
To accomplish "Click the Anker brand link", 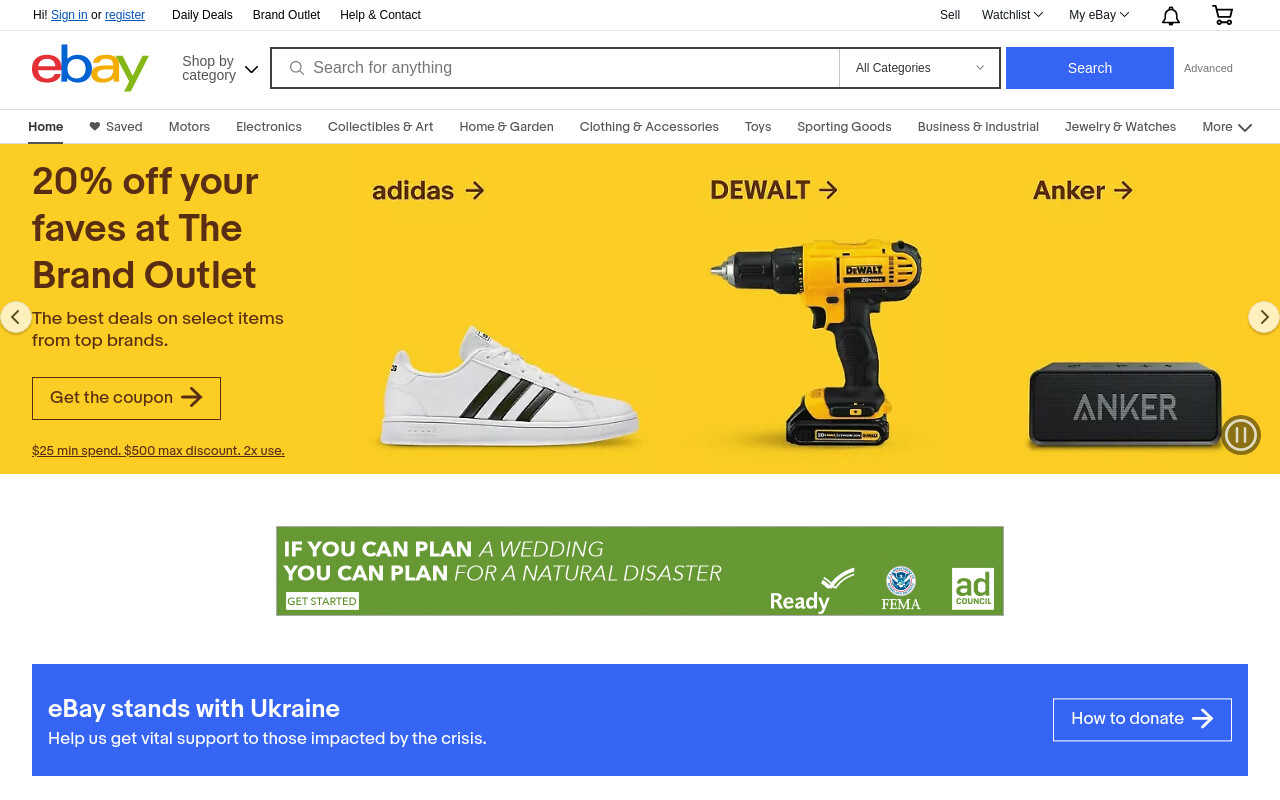I will [1083, 190].
